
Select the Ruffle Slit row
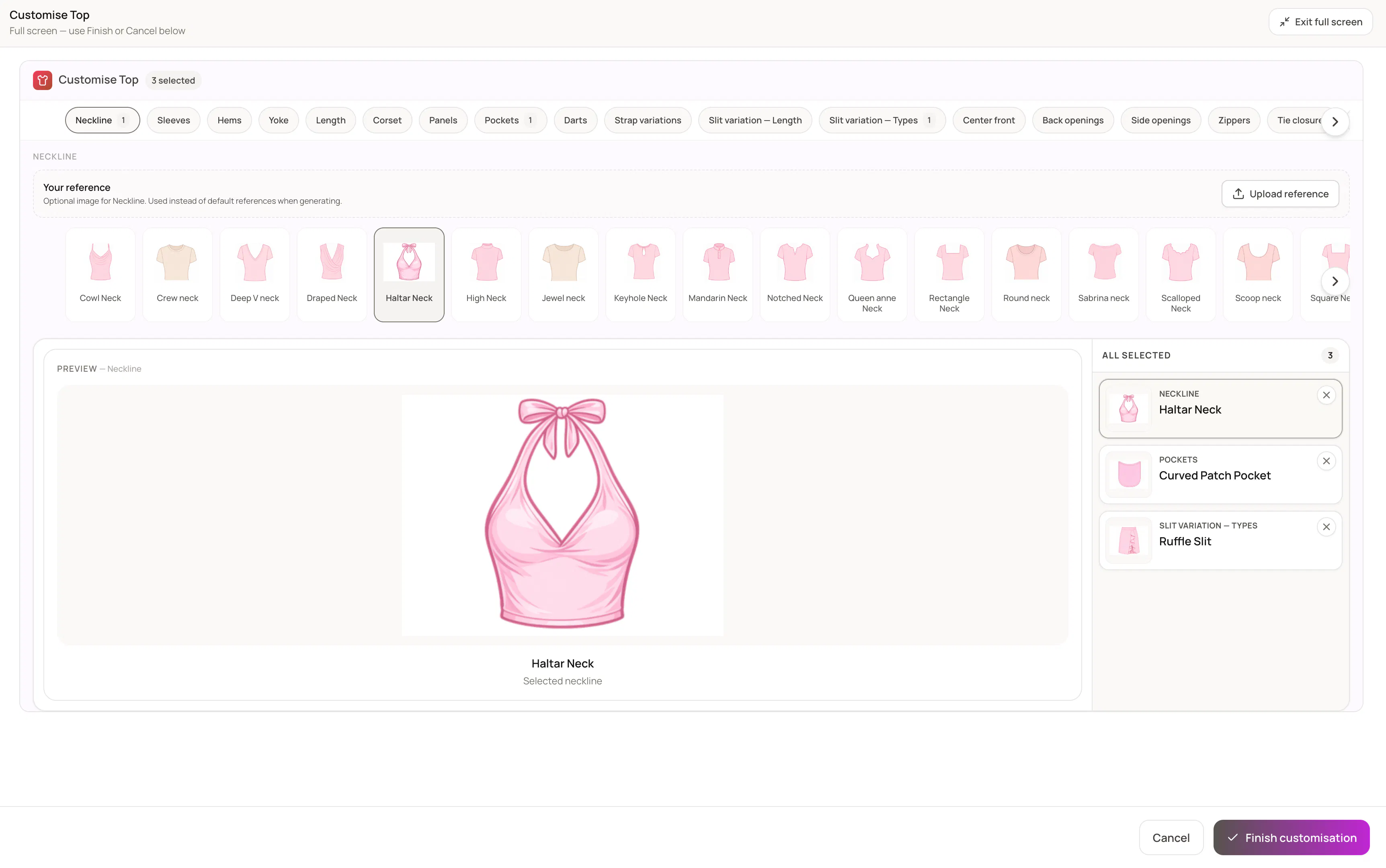(x=1220, y=541)
